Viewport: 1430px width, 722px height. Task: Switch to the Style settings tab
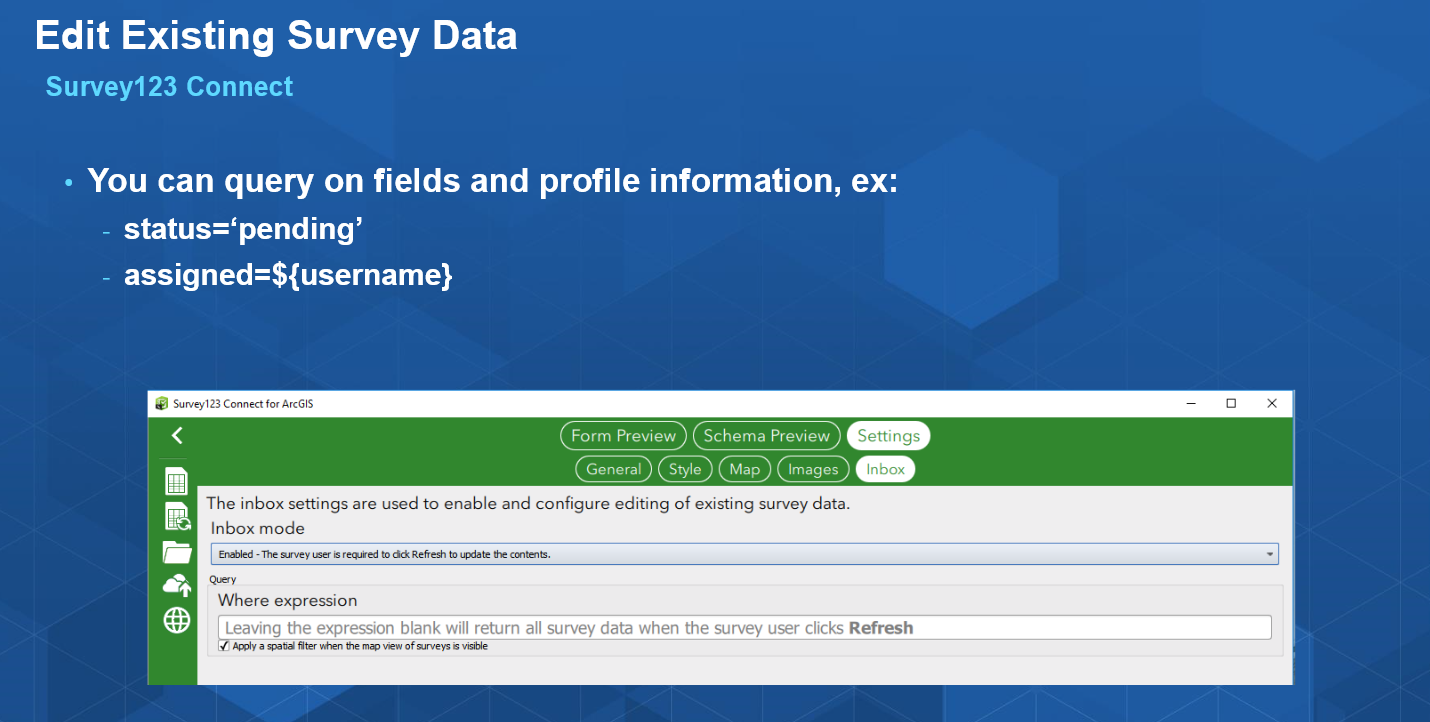tap(685, 469)
